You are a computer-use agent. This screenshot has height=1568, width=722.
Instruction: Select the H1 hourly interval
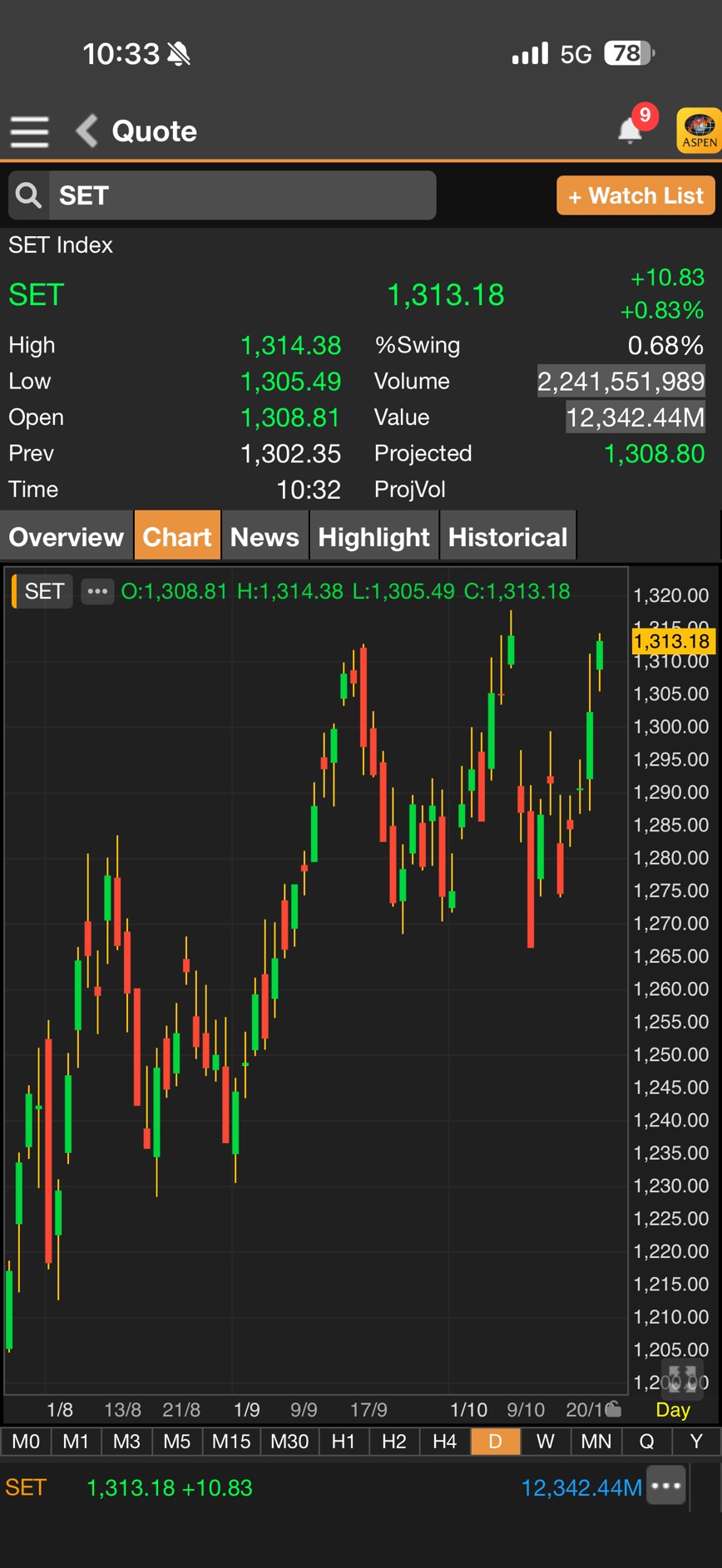(x=343, y=1442)
